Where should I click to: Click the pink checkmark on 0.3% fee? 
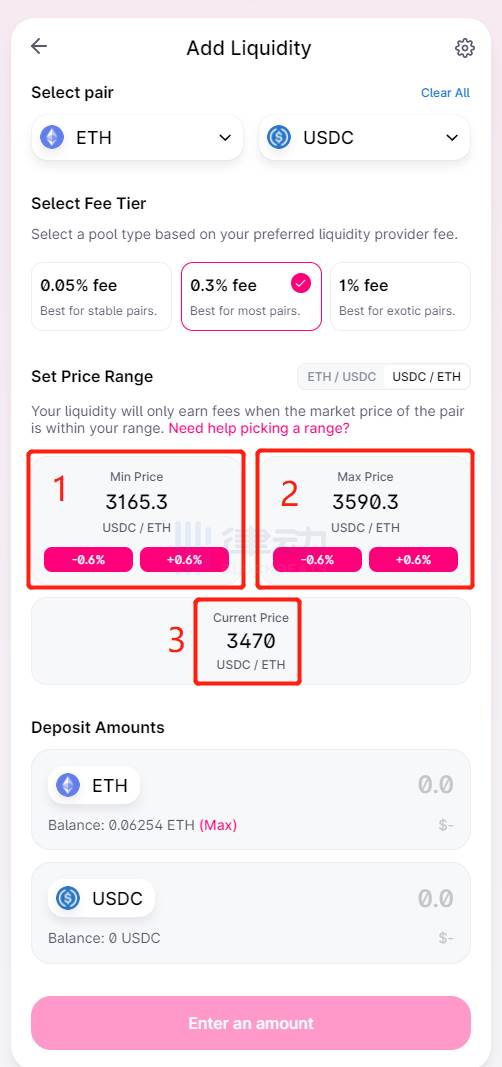point(300,283)
